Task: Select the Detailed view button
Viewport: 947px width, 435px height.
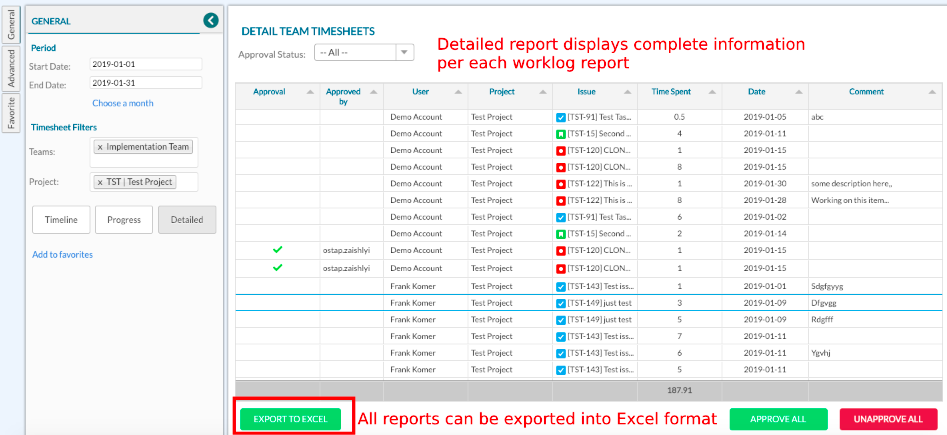Action: click(x=187, y=220)
